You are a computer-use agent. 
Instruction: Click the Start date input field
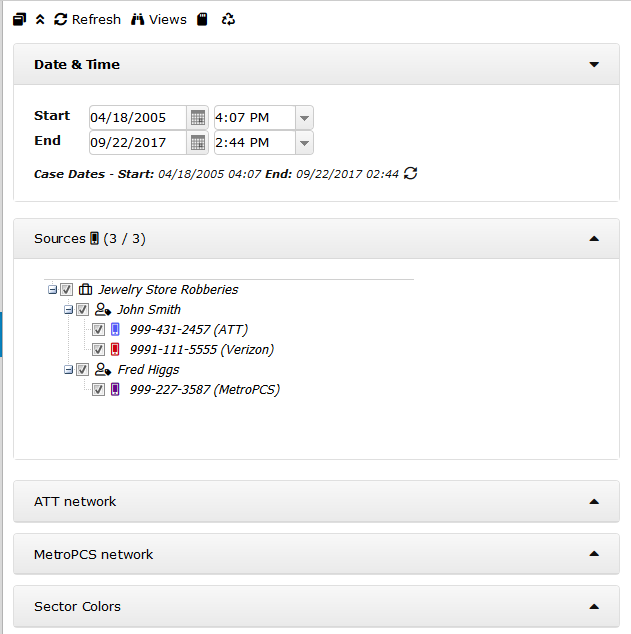(137, 118)
